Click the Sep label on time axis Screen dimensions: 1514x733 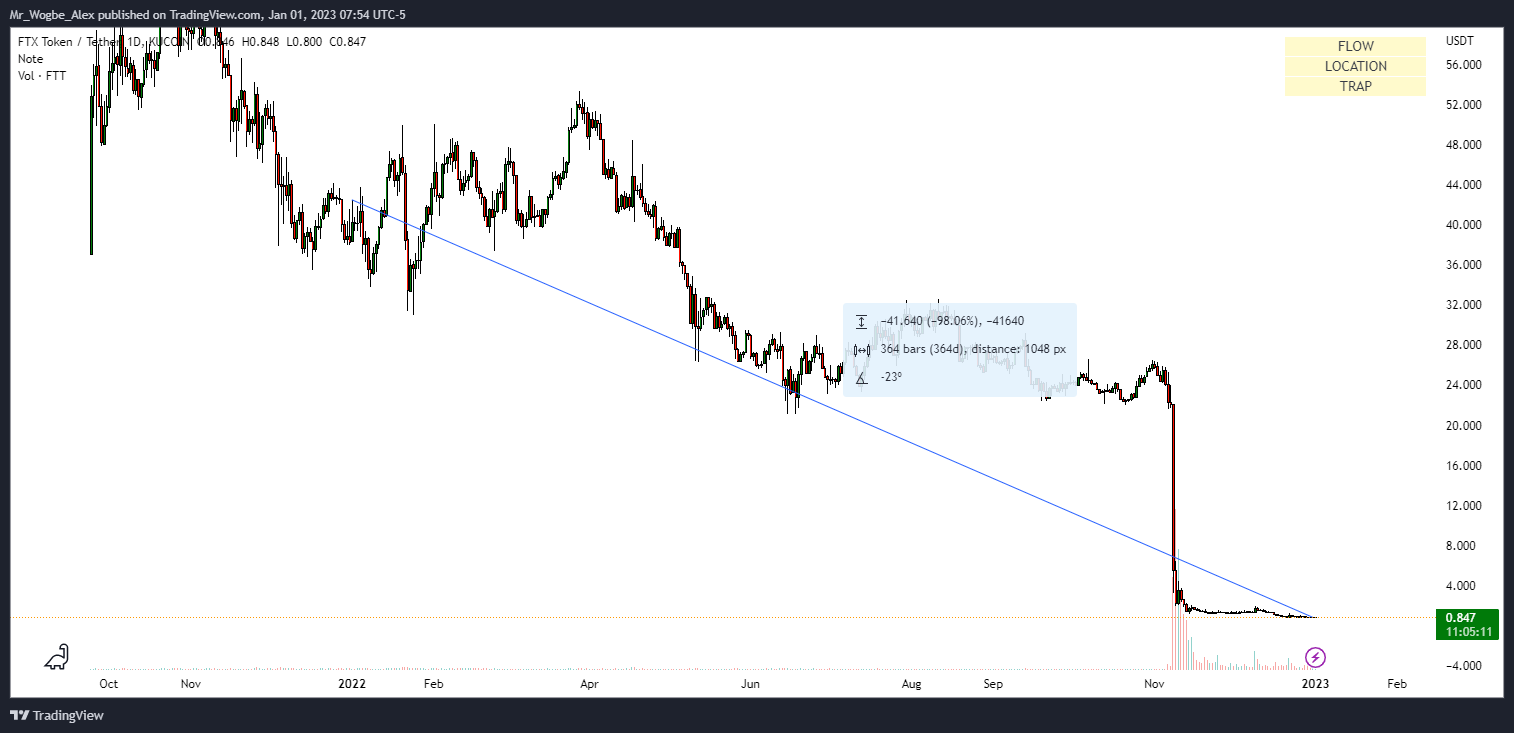tap(993, 684)
